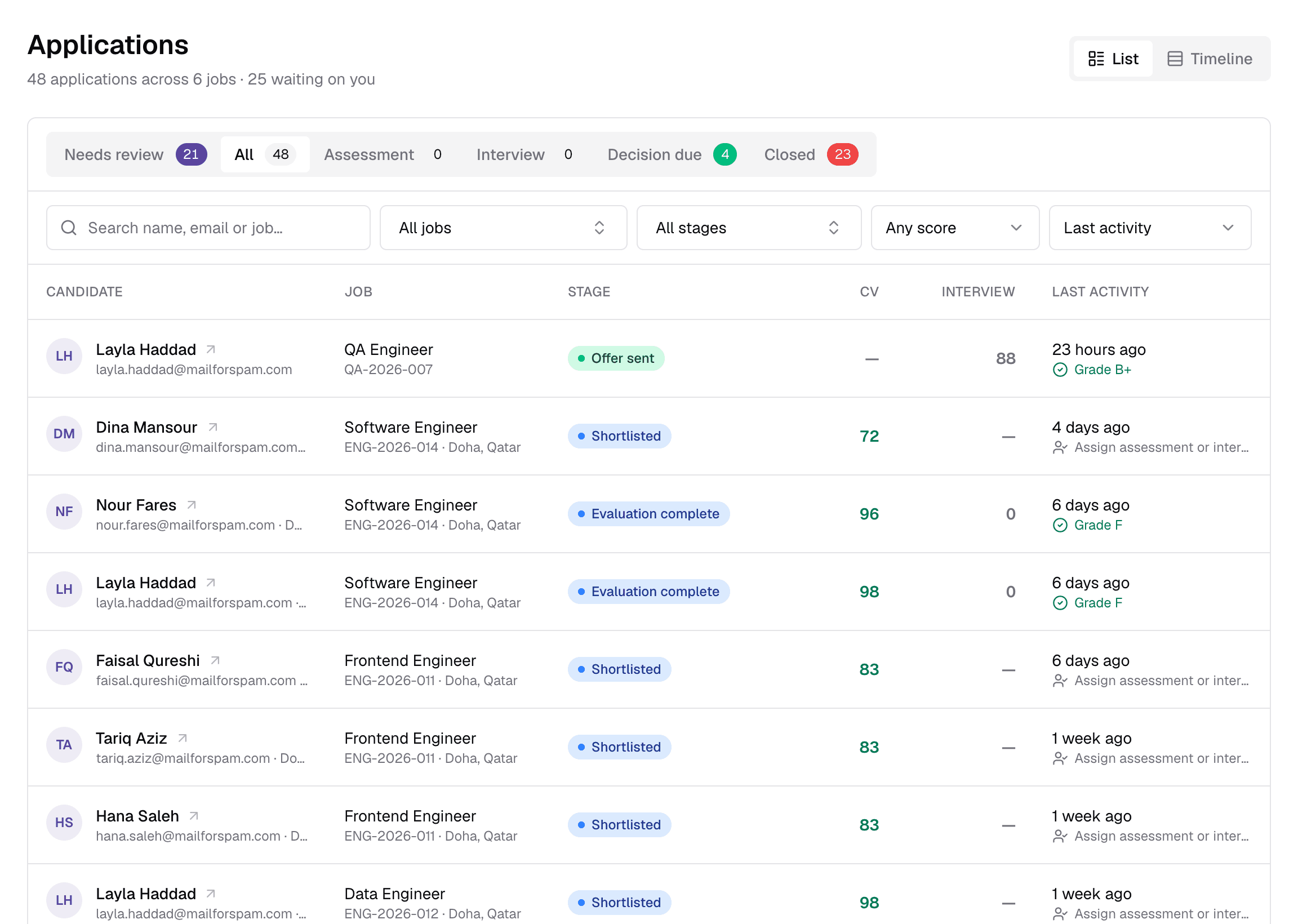Click the LAST ACTIVITY column header
The width and height of the screenshot is (1298, 924).
(x=1101, y=292)
